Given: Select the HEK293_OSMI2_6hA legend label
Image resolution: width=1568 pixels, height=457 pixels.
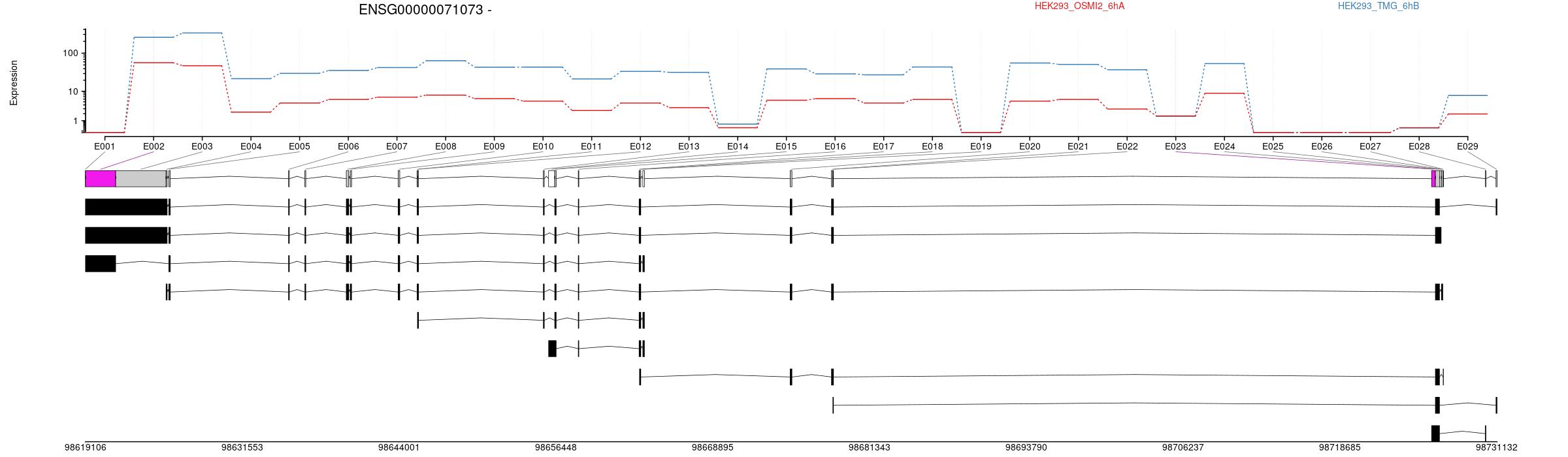Looking at the screenshot, I should pos(1079,6).
